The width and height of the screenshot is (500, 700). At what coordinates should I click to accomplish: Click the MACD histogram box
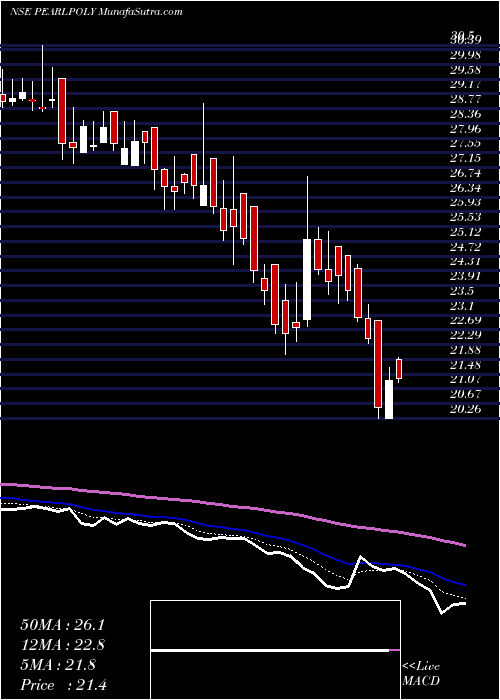(x=275, y=650)
